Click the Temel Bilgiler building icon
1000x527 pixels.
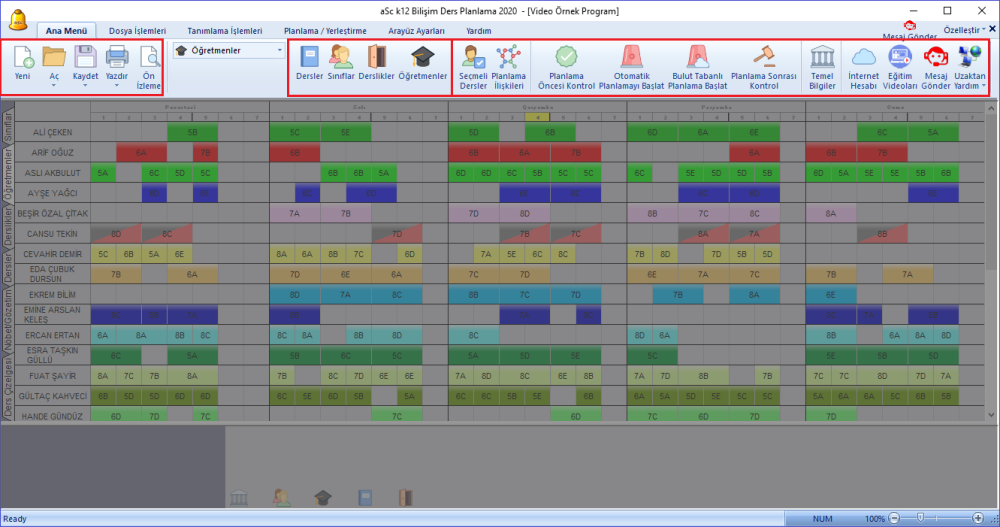(x=822, y=68)
